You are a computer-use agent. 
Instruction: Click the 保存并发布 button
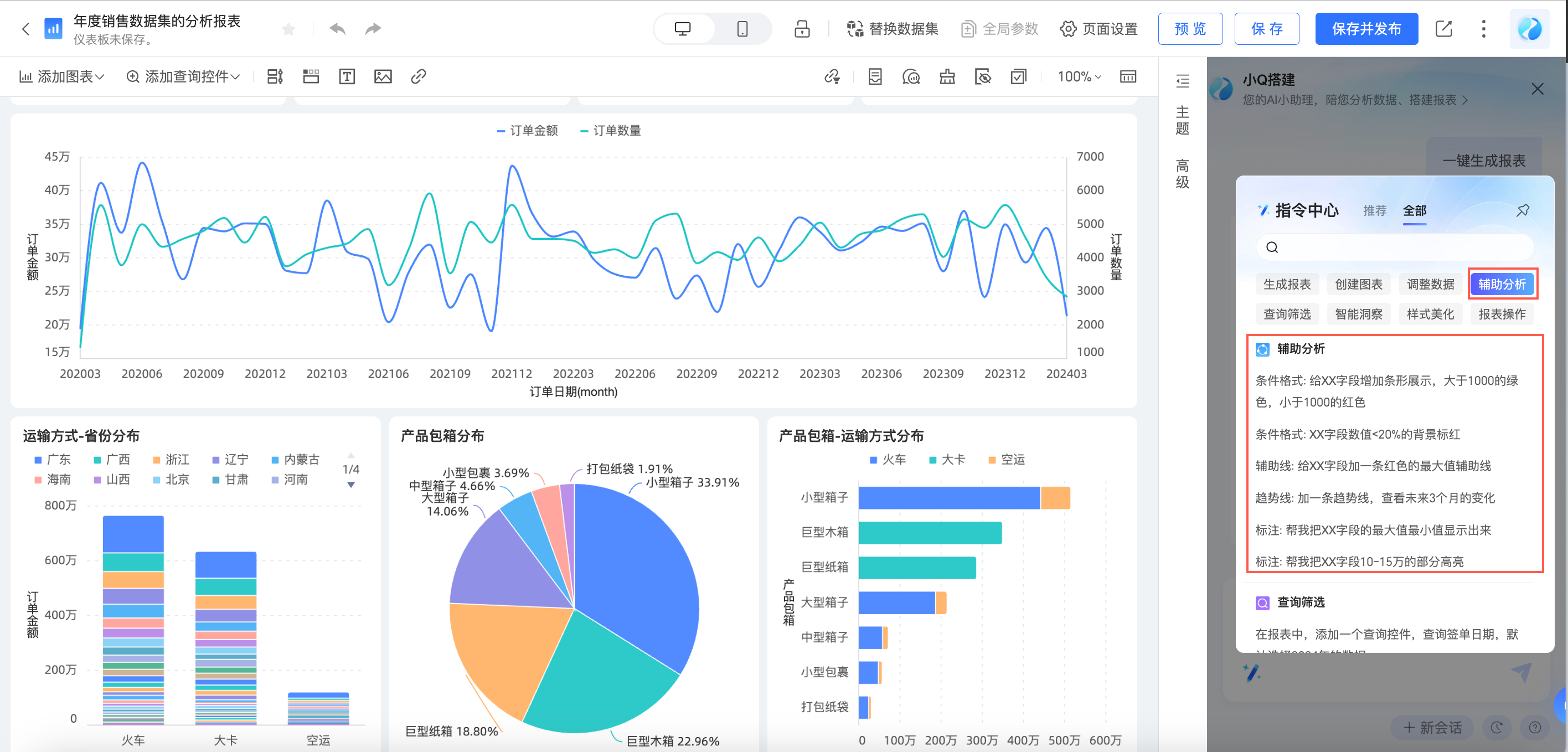(x=1366, y=29)
